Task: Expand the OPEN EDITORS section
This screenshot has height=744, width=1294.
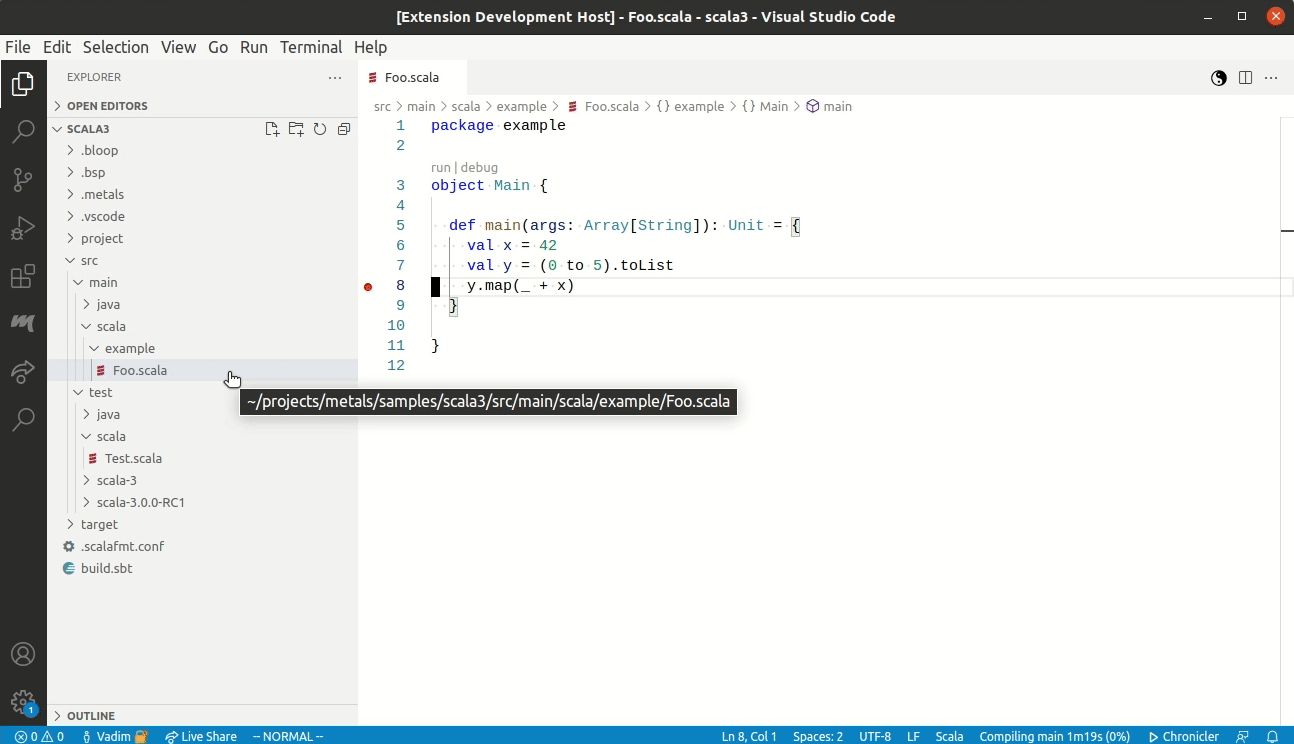Action: tap(202, 106)
